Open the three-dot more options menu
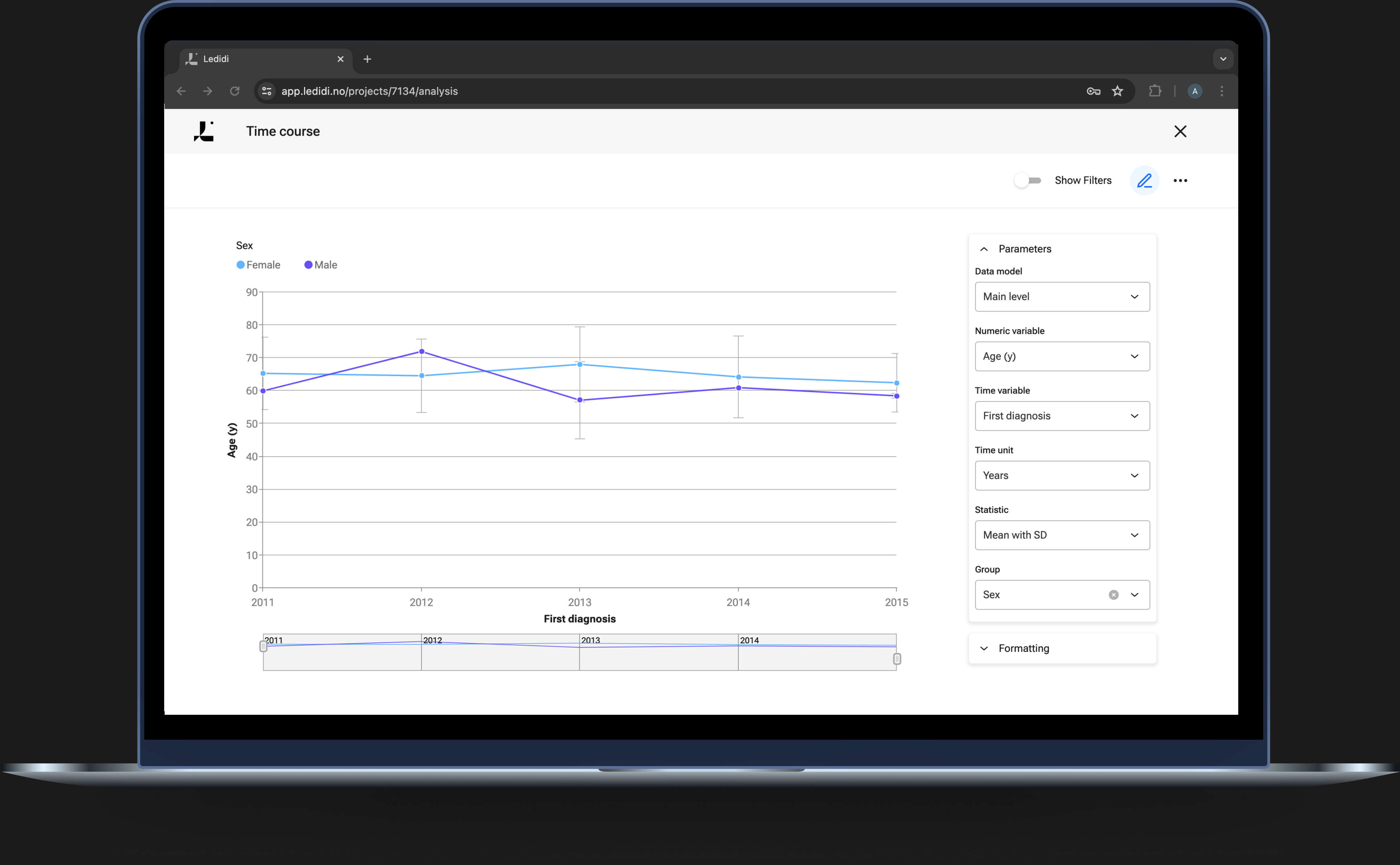 point(1180,181)
